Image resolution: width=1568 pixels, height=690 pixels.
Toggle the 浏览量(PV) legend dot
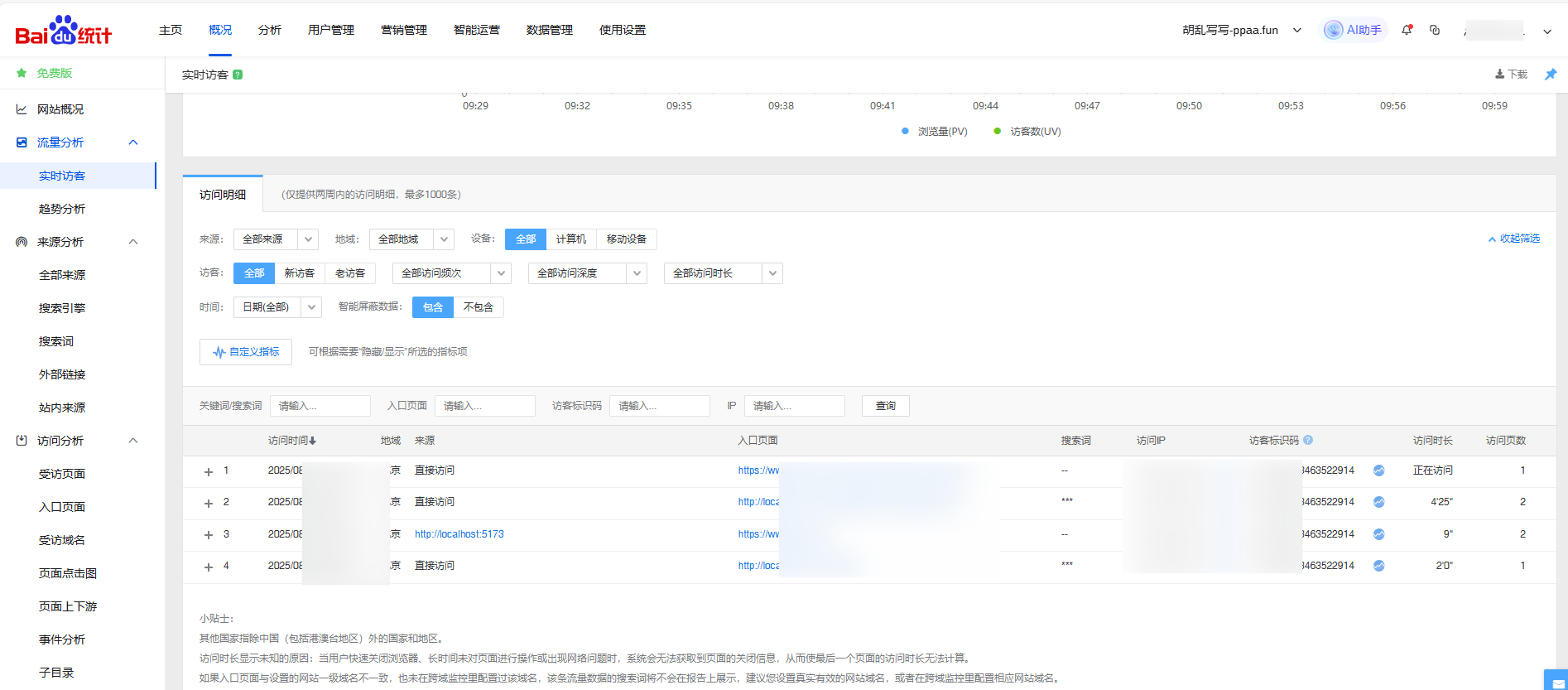click(x=905, y=131)
